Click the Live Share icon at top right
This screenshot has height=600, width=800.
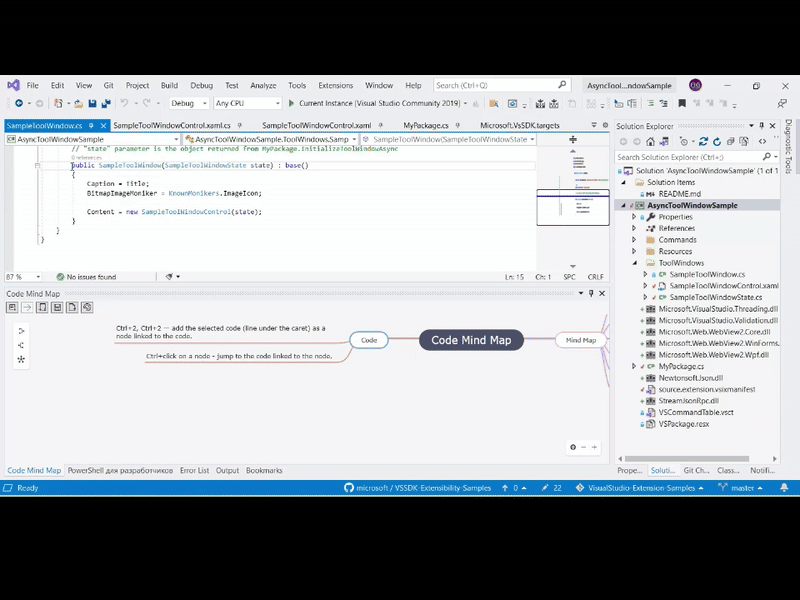click(x=782, y=104)
